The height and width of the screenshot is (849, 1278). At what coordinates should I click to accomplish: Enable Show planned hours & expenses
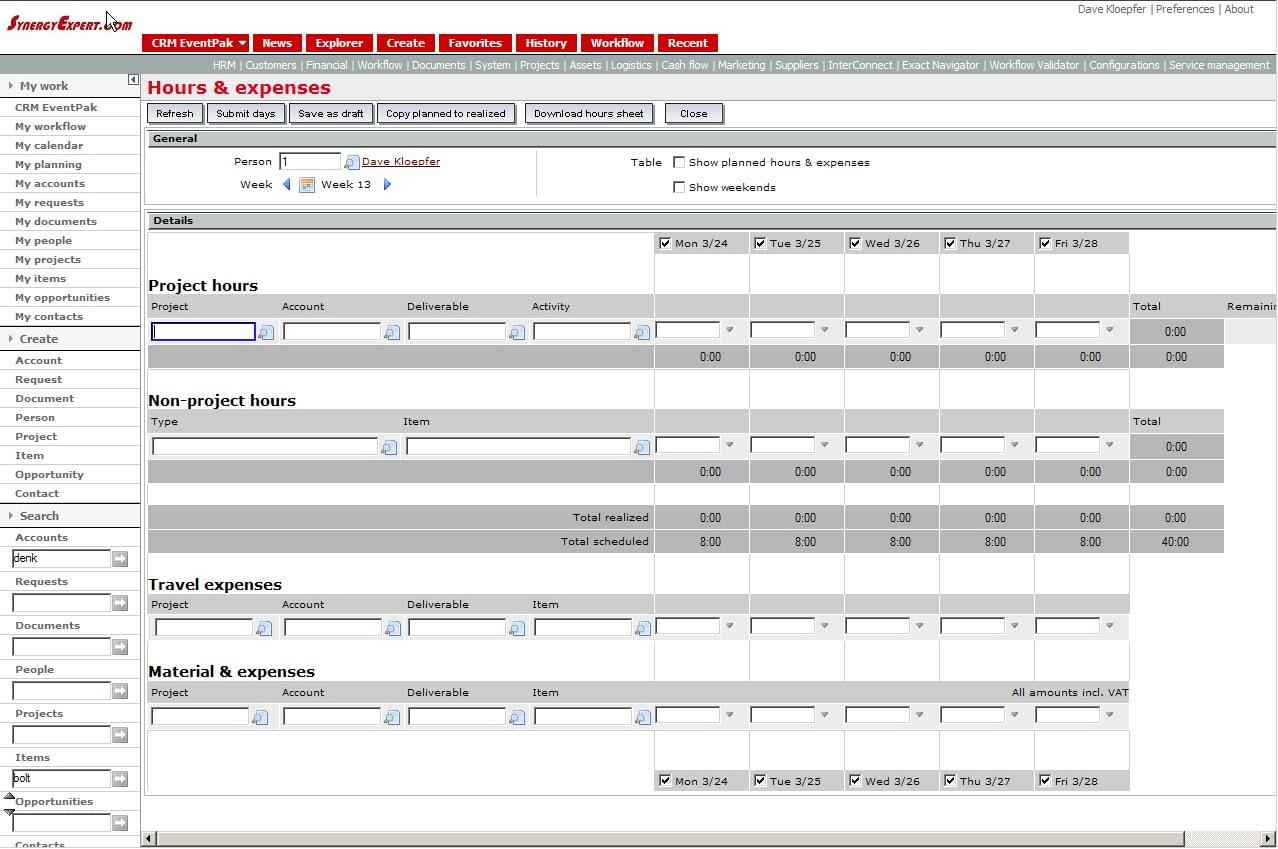click(679, 162)
